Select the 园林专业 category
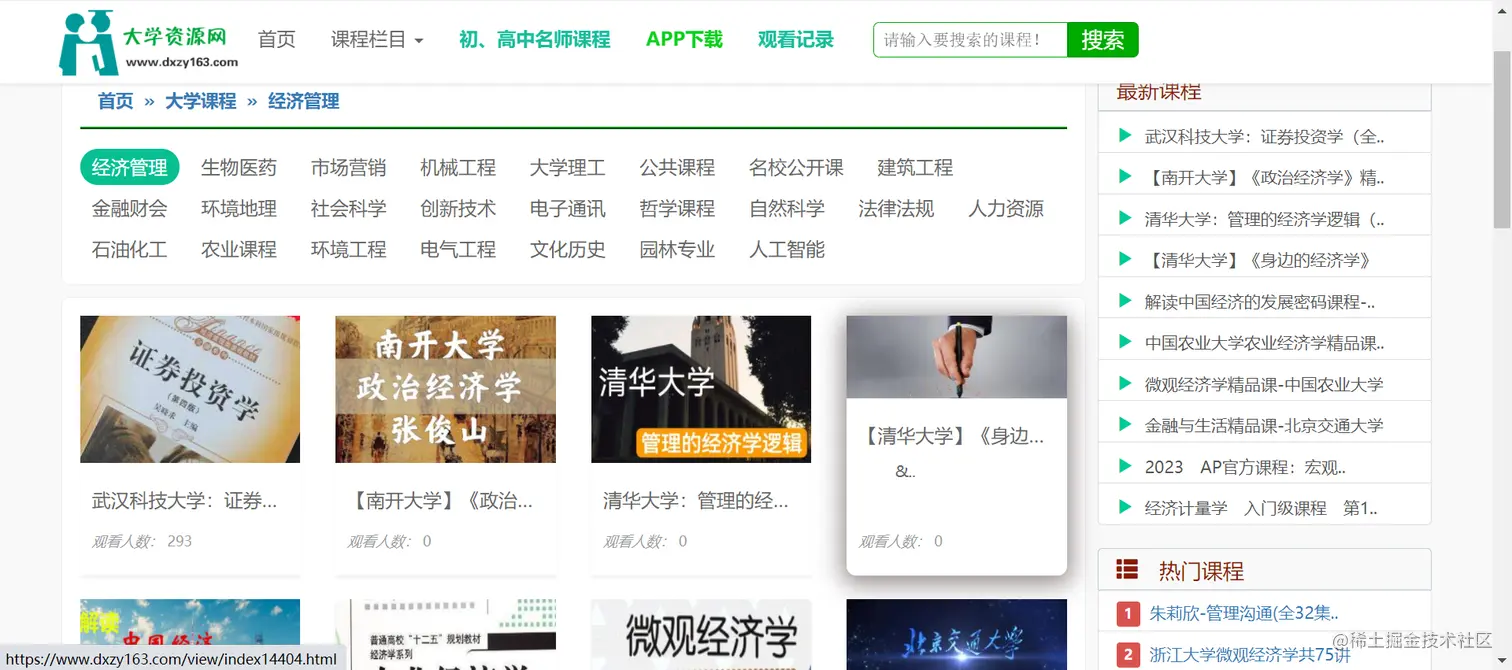The image size is (1512, 670). click(677, 249)
